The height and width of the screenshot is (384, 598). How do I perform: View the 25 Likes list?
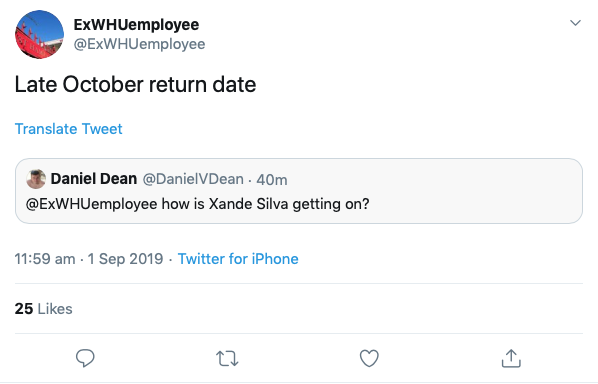point(43,308)
